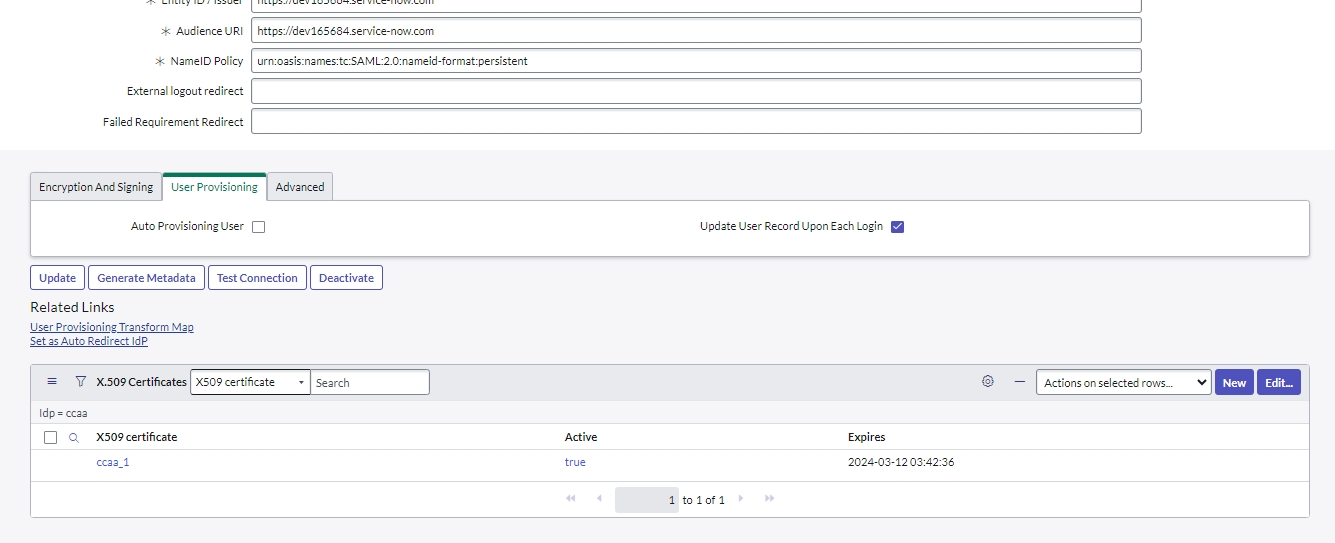Click the Generate Metadata button
The width and height of the screenshot is (1335, 543).
tap(146, 278)
